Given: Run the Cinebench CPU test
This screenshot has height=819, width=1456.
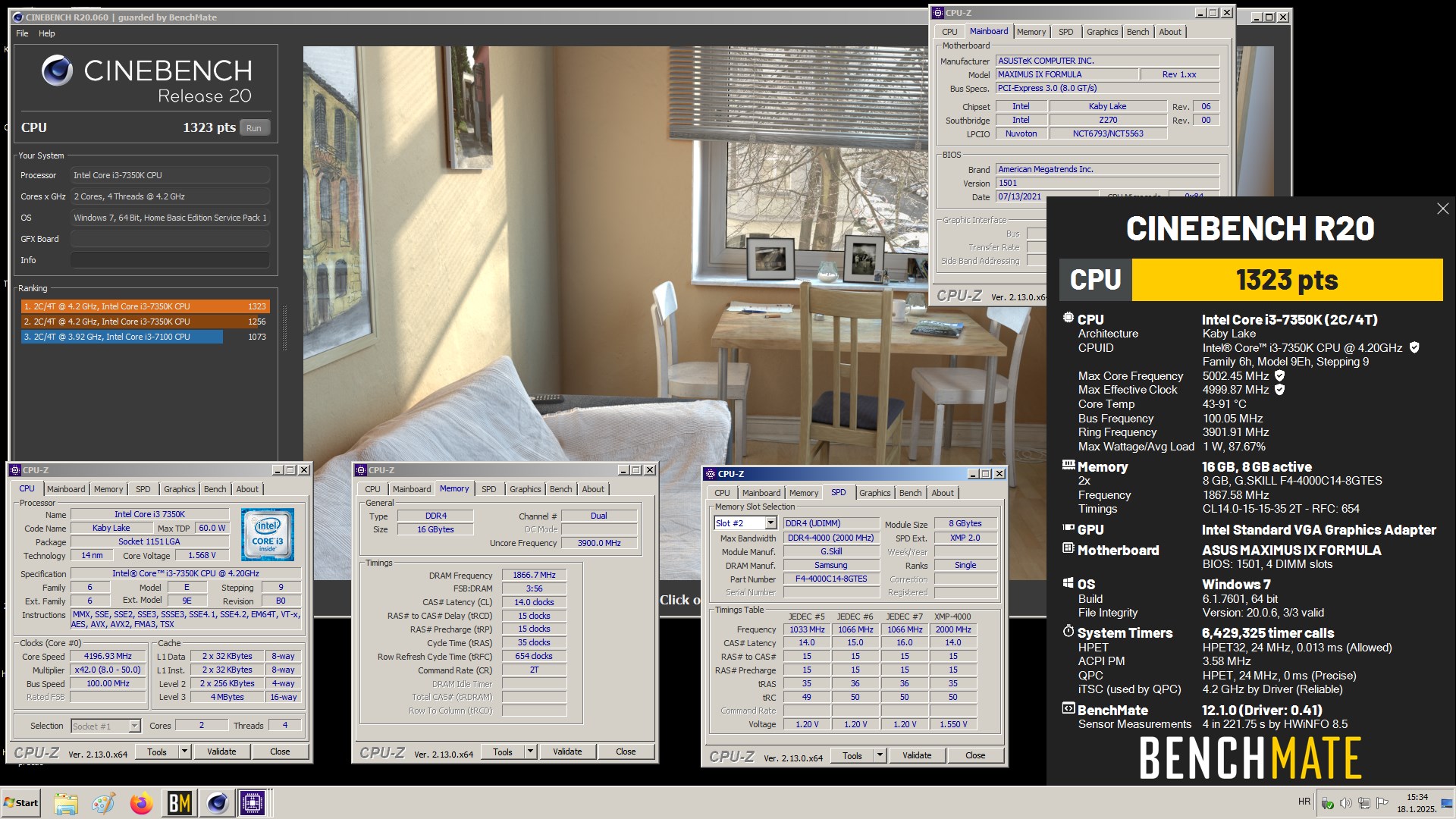Looking at the screenshot, I should (x=254, y=128).
